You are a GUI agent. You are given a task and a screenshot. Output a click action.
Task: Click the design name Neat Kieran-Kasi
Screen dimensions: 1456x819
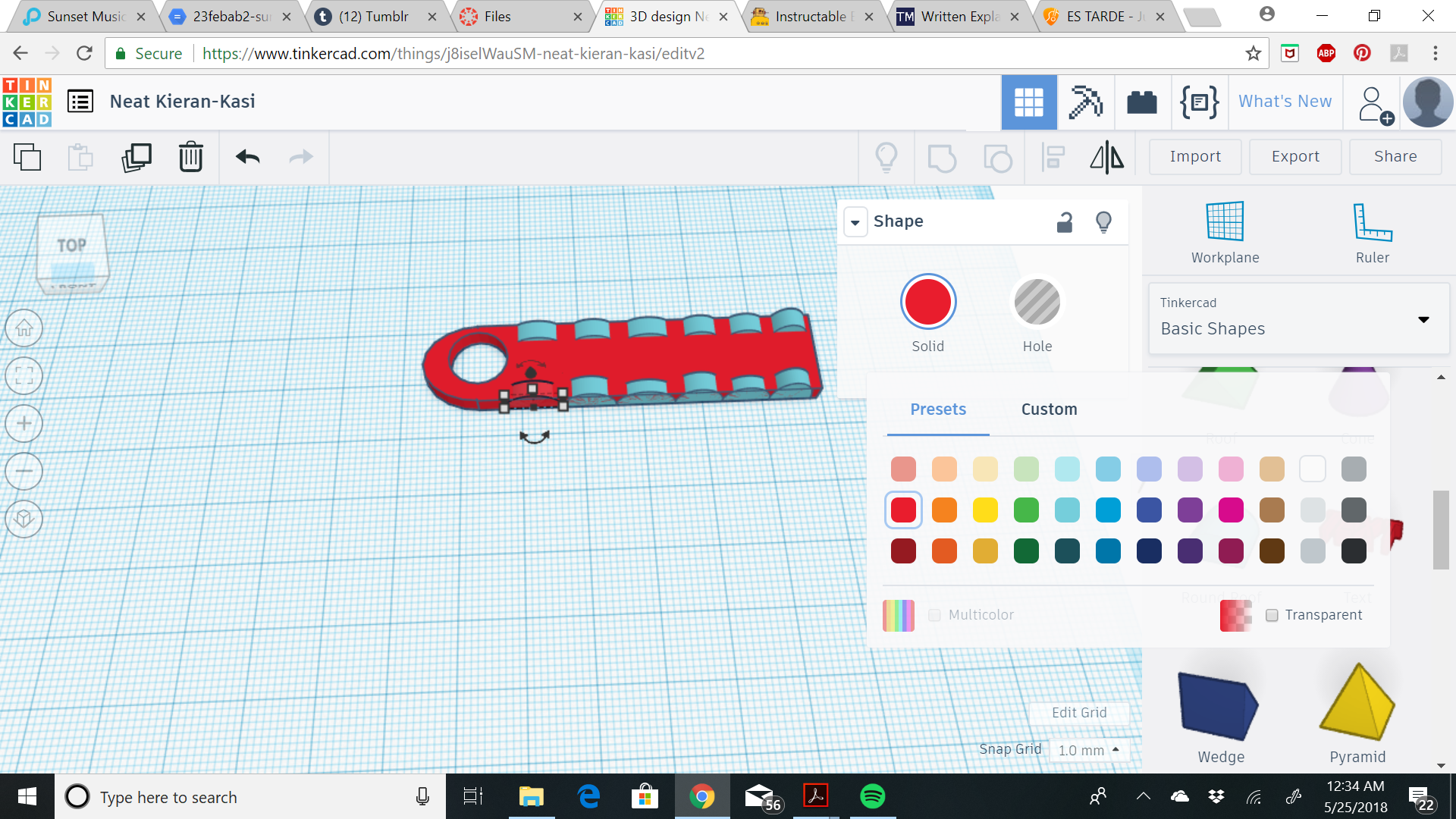pos(182,102)
